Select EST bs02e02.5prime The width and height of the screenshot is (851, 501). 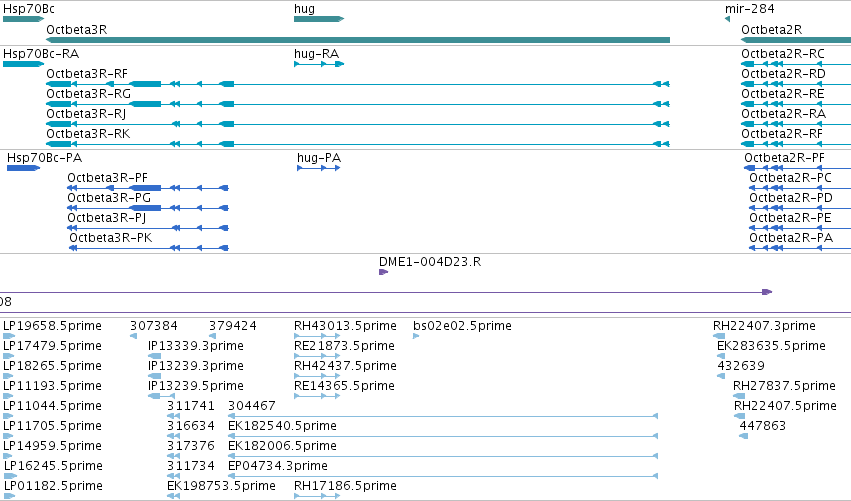462,326
